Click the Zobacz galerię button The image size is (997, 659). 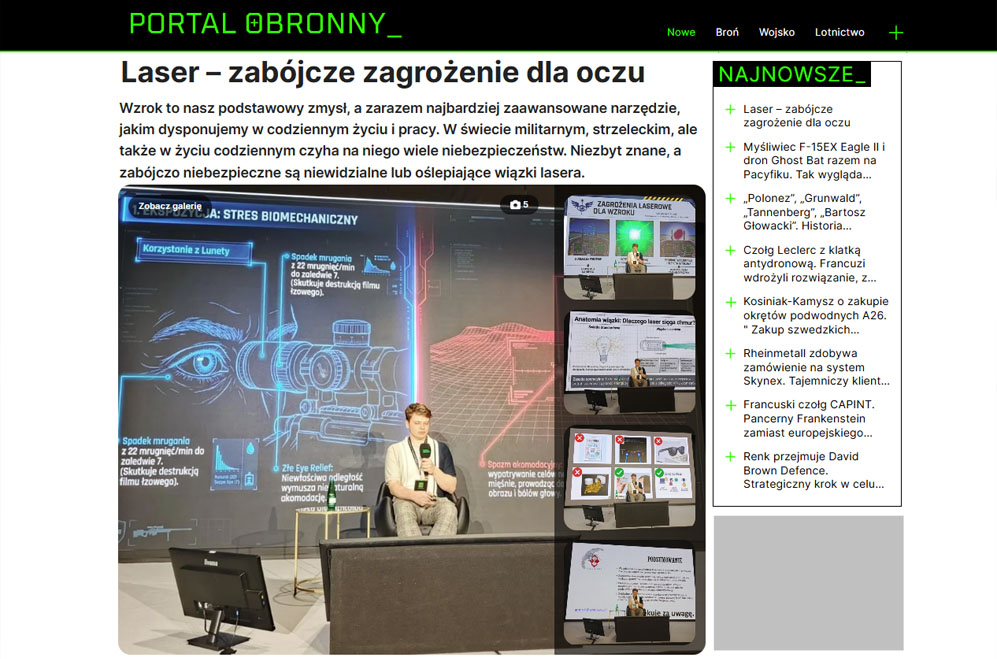pos(170,206)
